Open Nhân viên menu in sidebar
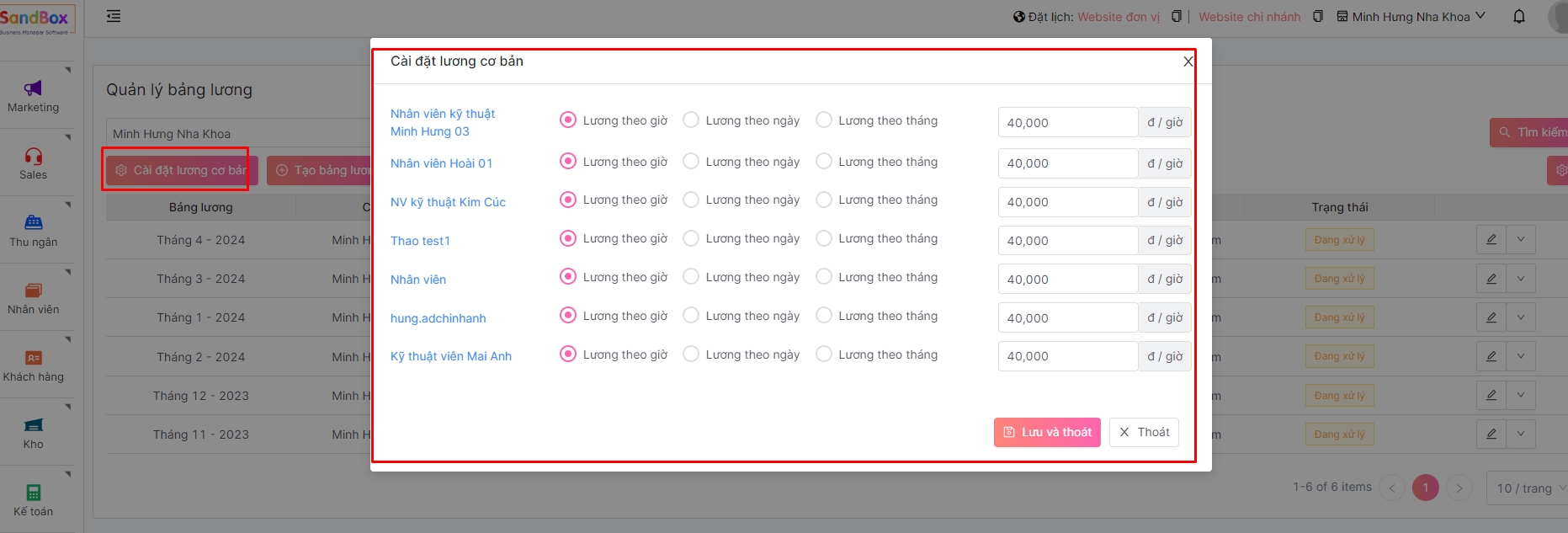 click(33, 298)
